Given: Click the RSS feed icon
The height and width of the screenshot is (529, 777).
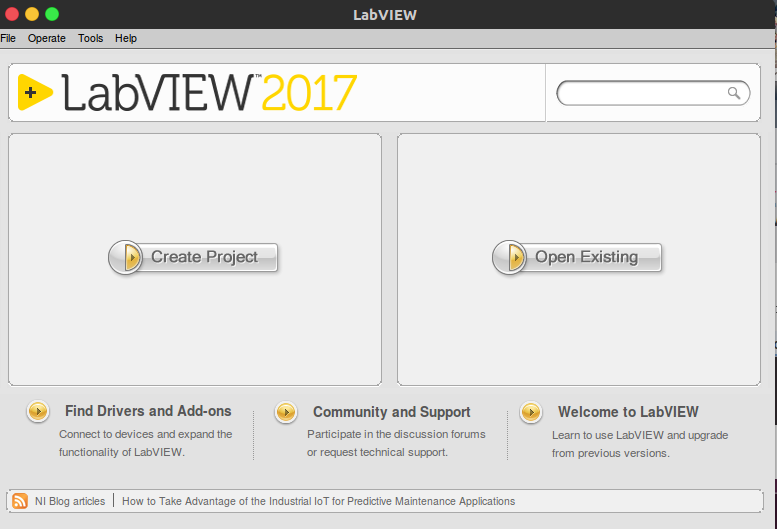Looking at the screenshot, I should [20, 501].
